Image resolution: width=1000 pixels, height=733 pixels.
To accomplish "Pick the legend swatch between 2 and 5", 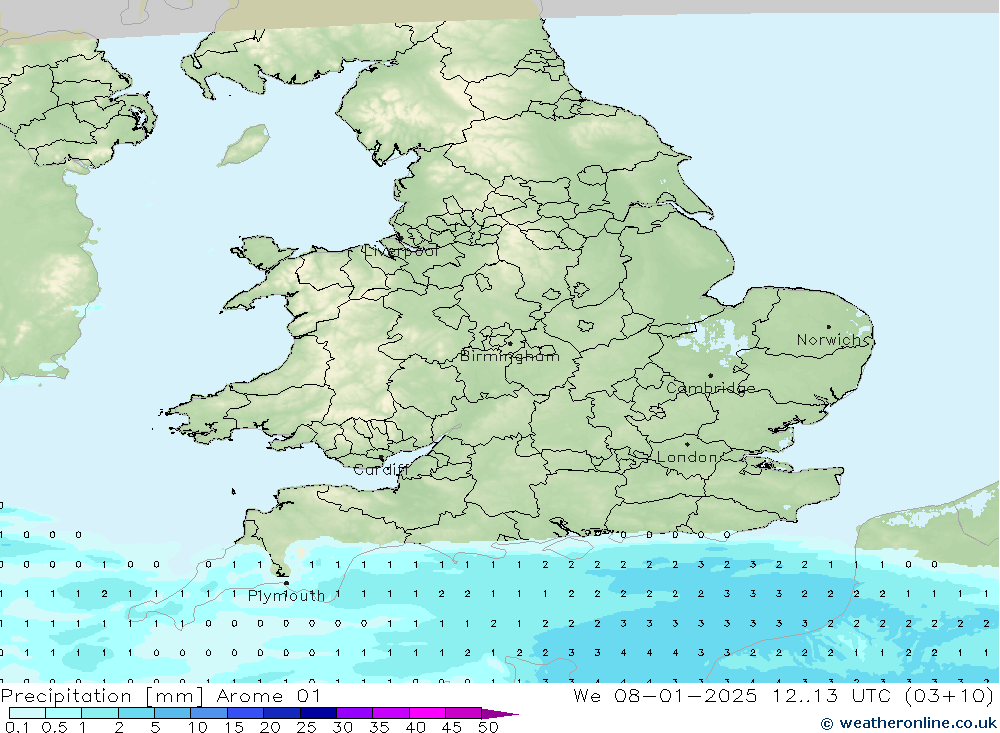I will coord(136,713).
